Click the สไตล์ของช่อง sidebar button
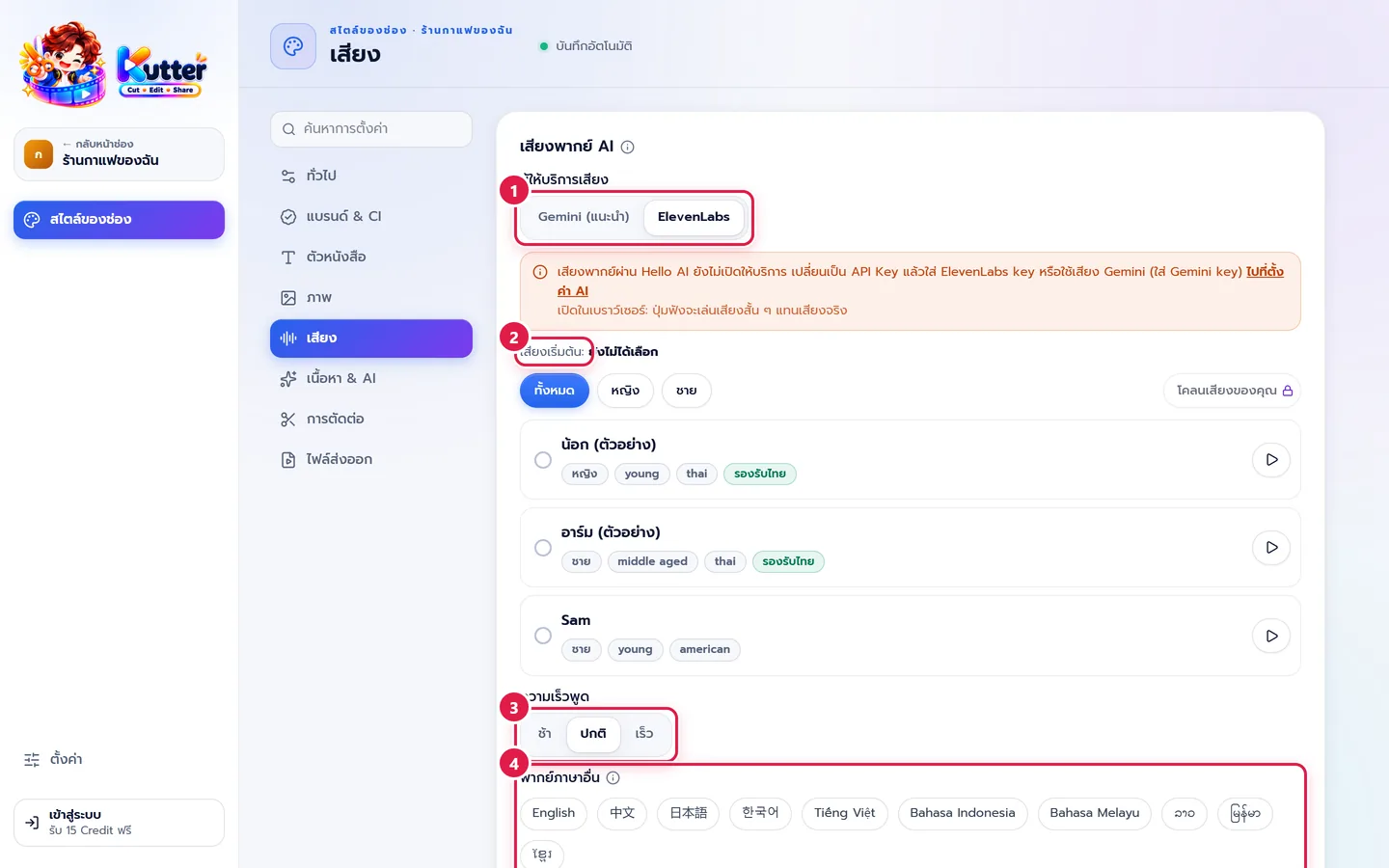Screen dimensions: 1389x868 119,220
